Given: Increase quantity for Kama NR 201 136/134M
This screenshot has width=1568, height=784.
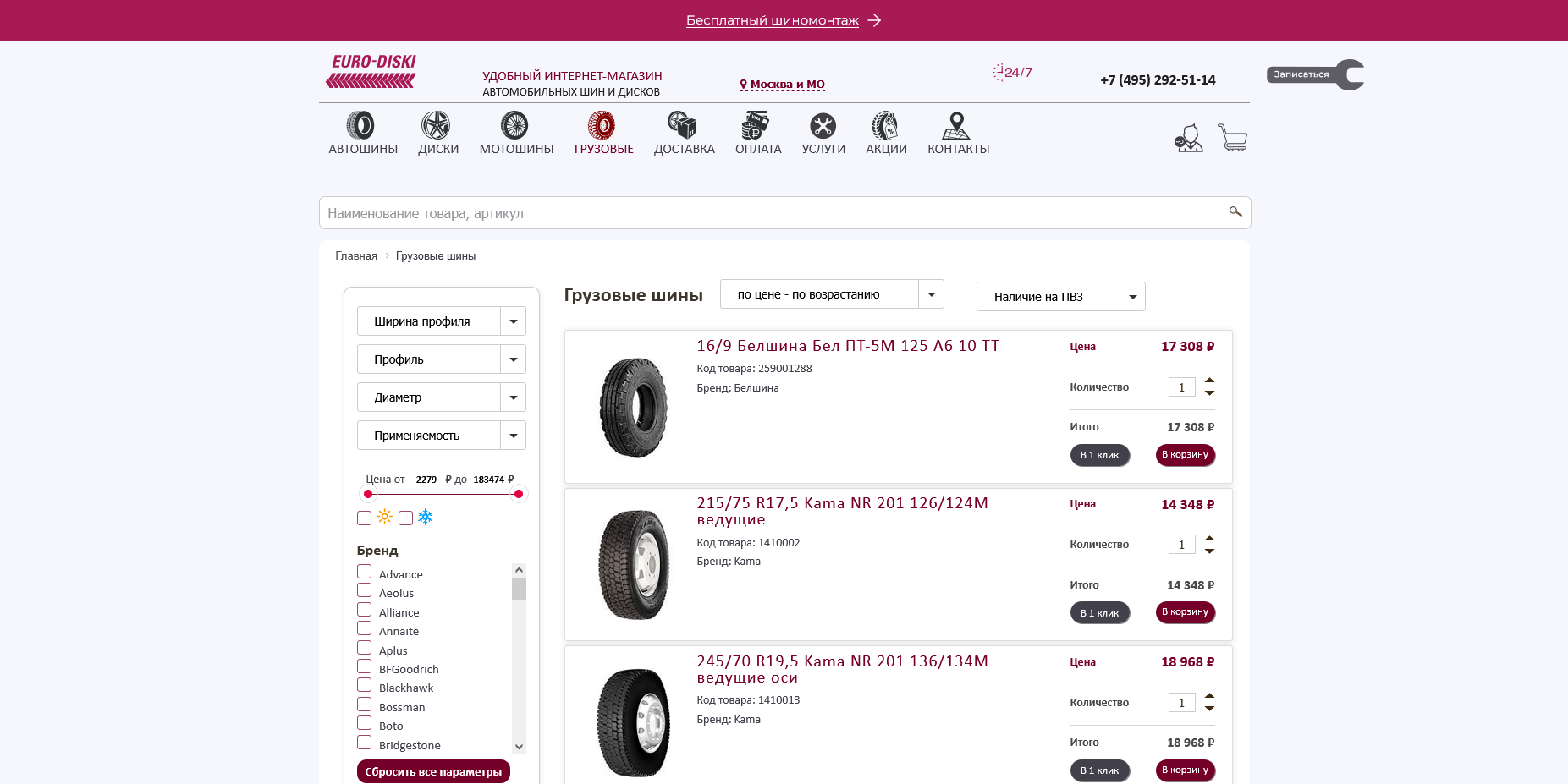Looking at the screenshot, I should point(1210,696).
